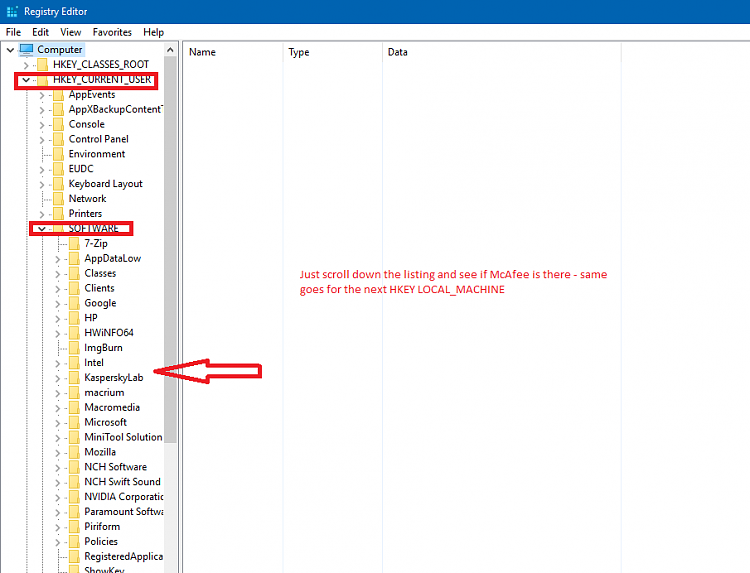Click the Environment folder icon
This screenshot has width=750, height=573.
pyautogui.click(x=58, y=154)
